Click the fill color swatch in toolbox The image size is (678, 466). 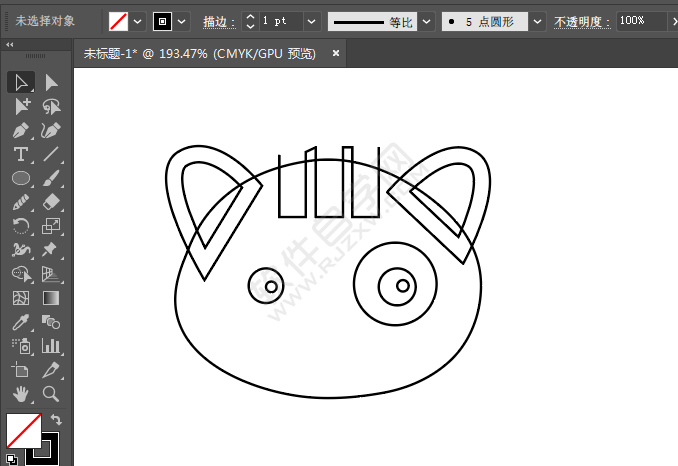(22, 430)
